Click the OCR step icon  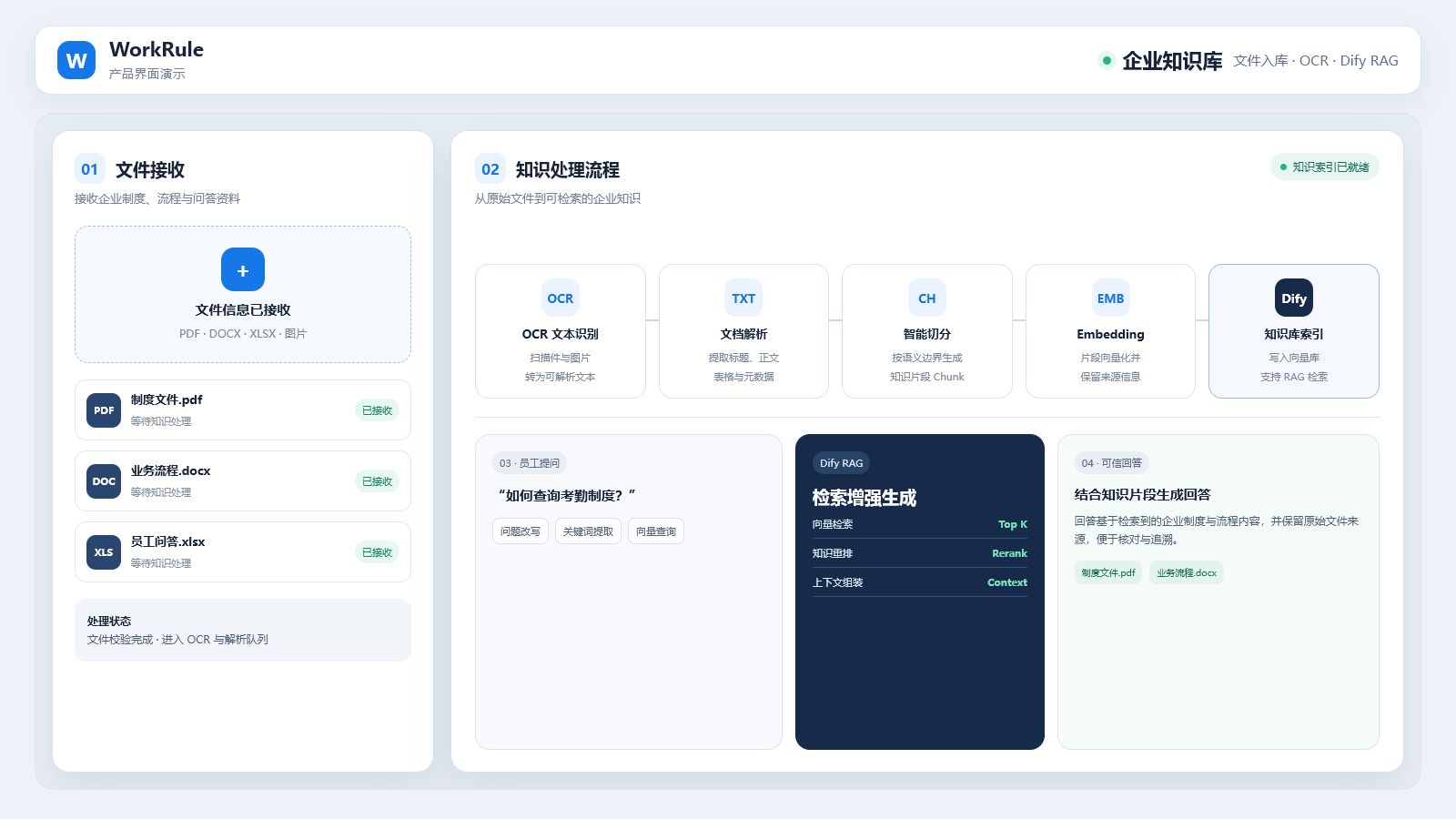coord(561,298)
